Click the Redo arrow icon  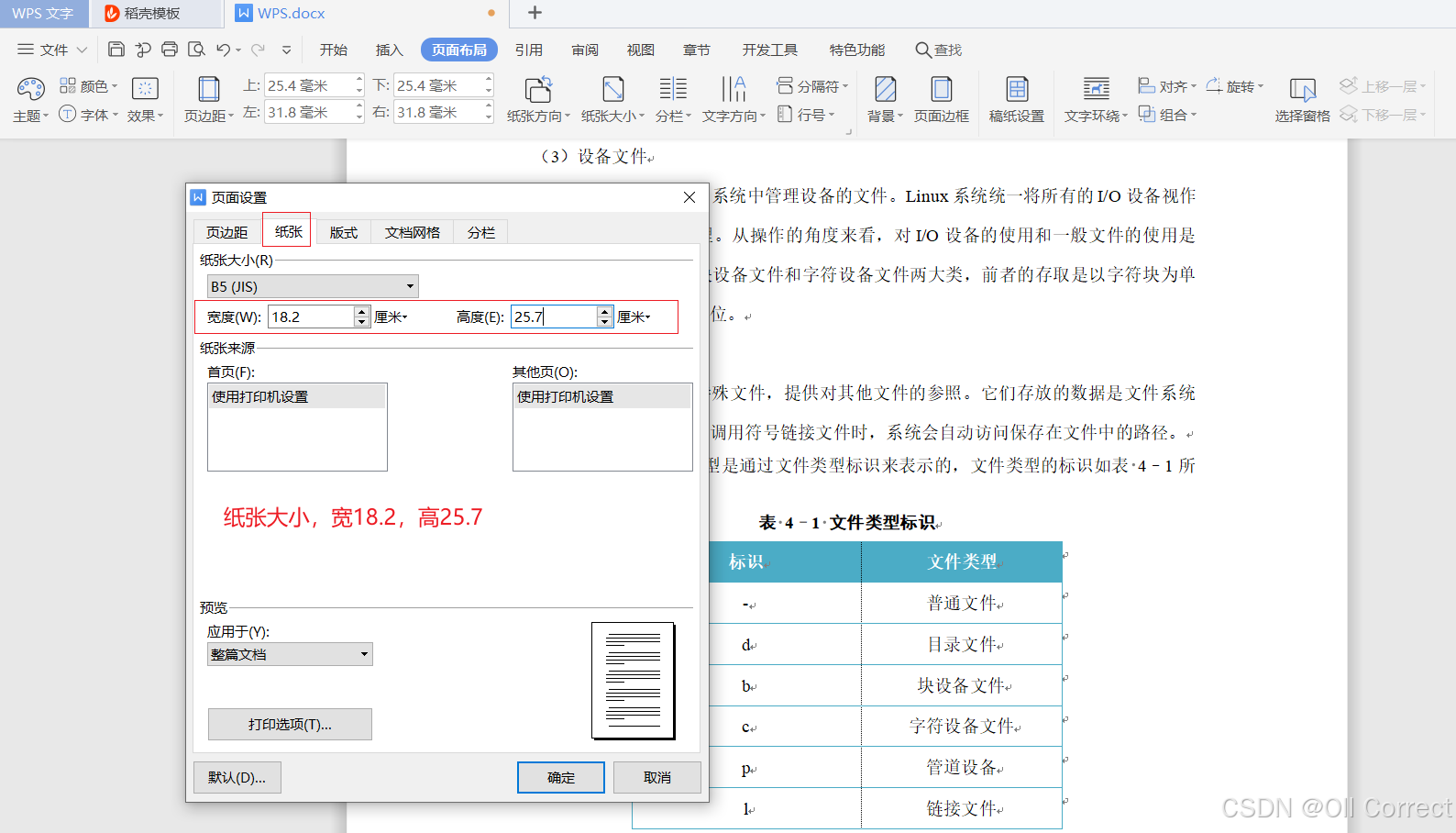pos(259,50)
